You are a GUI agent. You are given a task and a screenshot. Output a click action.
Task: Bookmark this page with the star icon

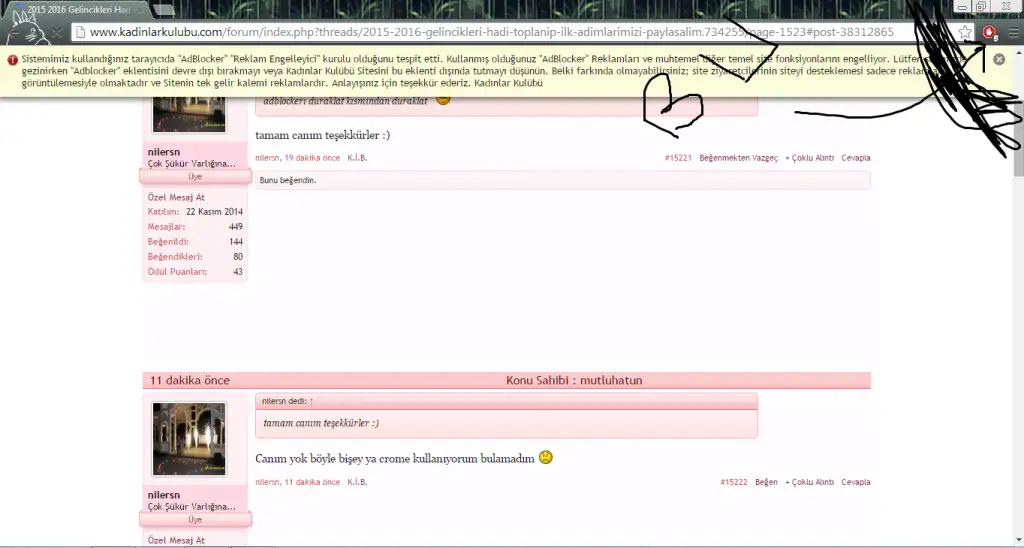[x=965, y=32]
